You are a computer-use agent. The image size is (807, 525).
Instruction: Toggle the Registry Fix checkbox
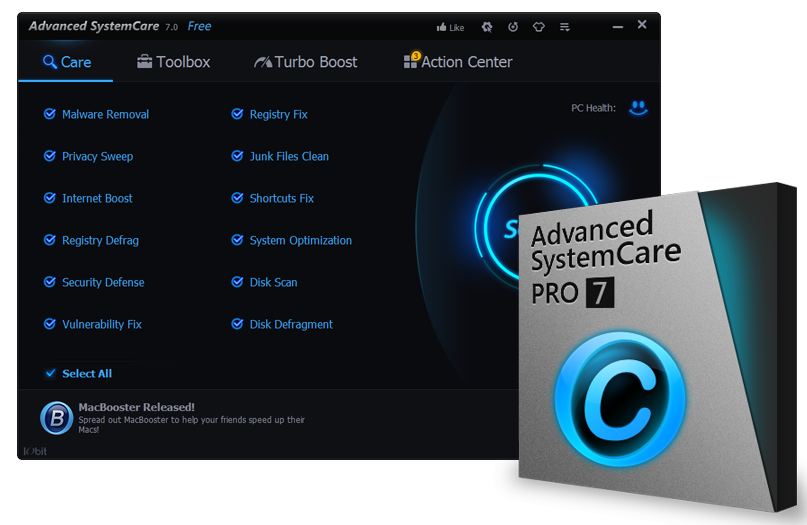click(237, 114)
